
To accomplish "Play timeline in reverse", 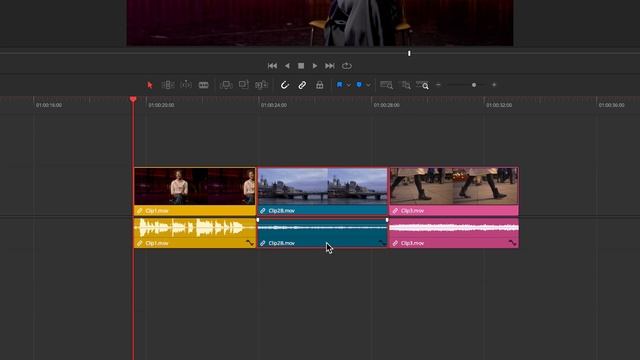I will 287,66.
